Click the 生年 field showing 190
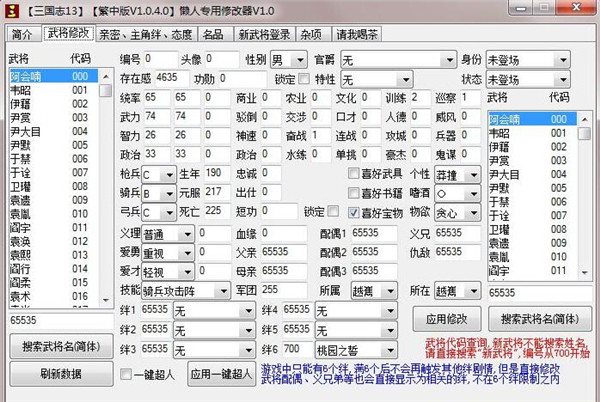This screenshot has width=600, height=402. coord(217,173)
